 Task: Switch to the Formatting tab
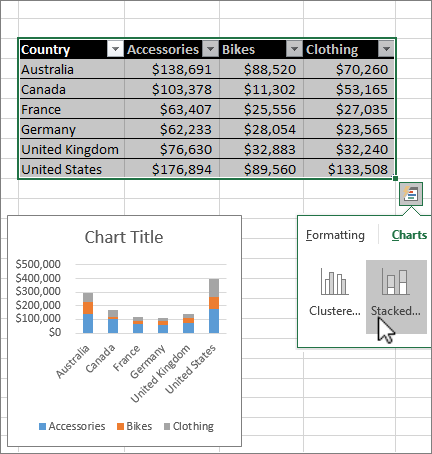coord(335,235)
